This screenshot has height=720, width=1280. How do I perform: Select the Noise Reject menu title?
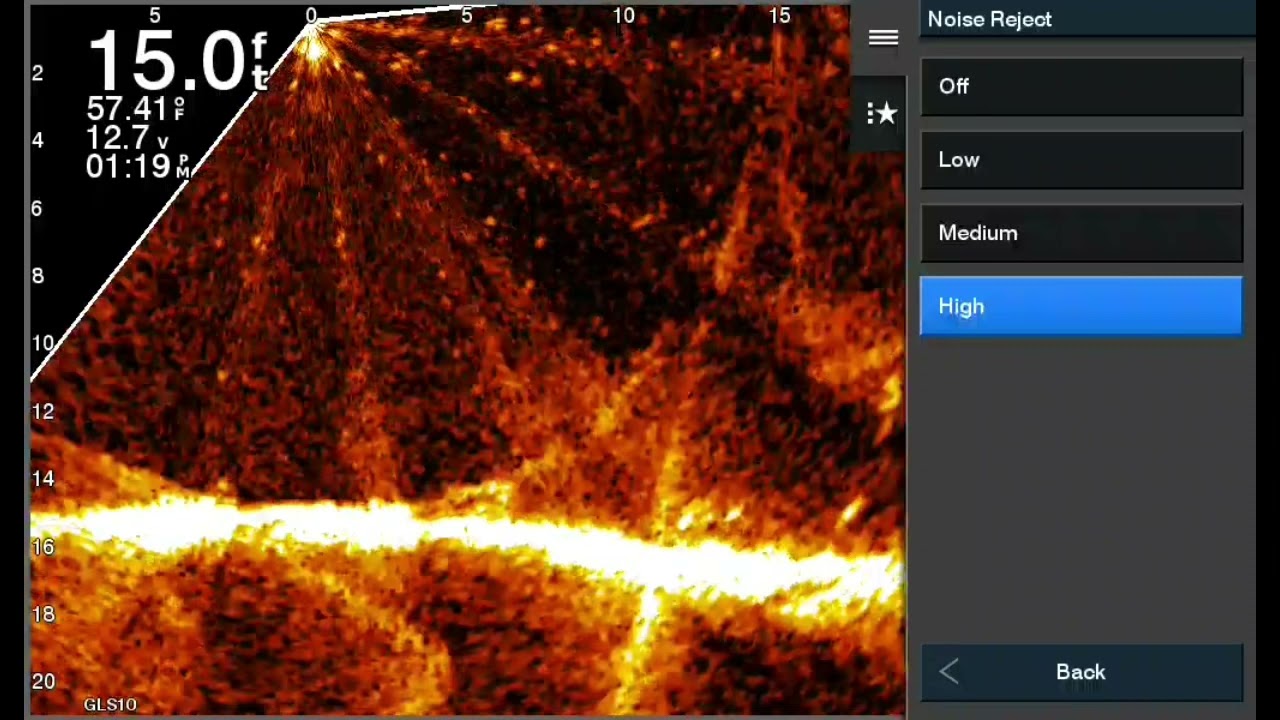tap(989, 19)
